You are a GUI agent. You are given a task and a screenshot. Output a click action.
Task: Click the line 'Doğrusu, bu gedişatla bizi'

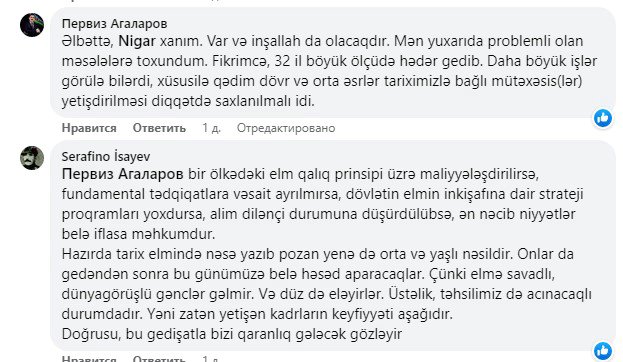tap(232, 334)
